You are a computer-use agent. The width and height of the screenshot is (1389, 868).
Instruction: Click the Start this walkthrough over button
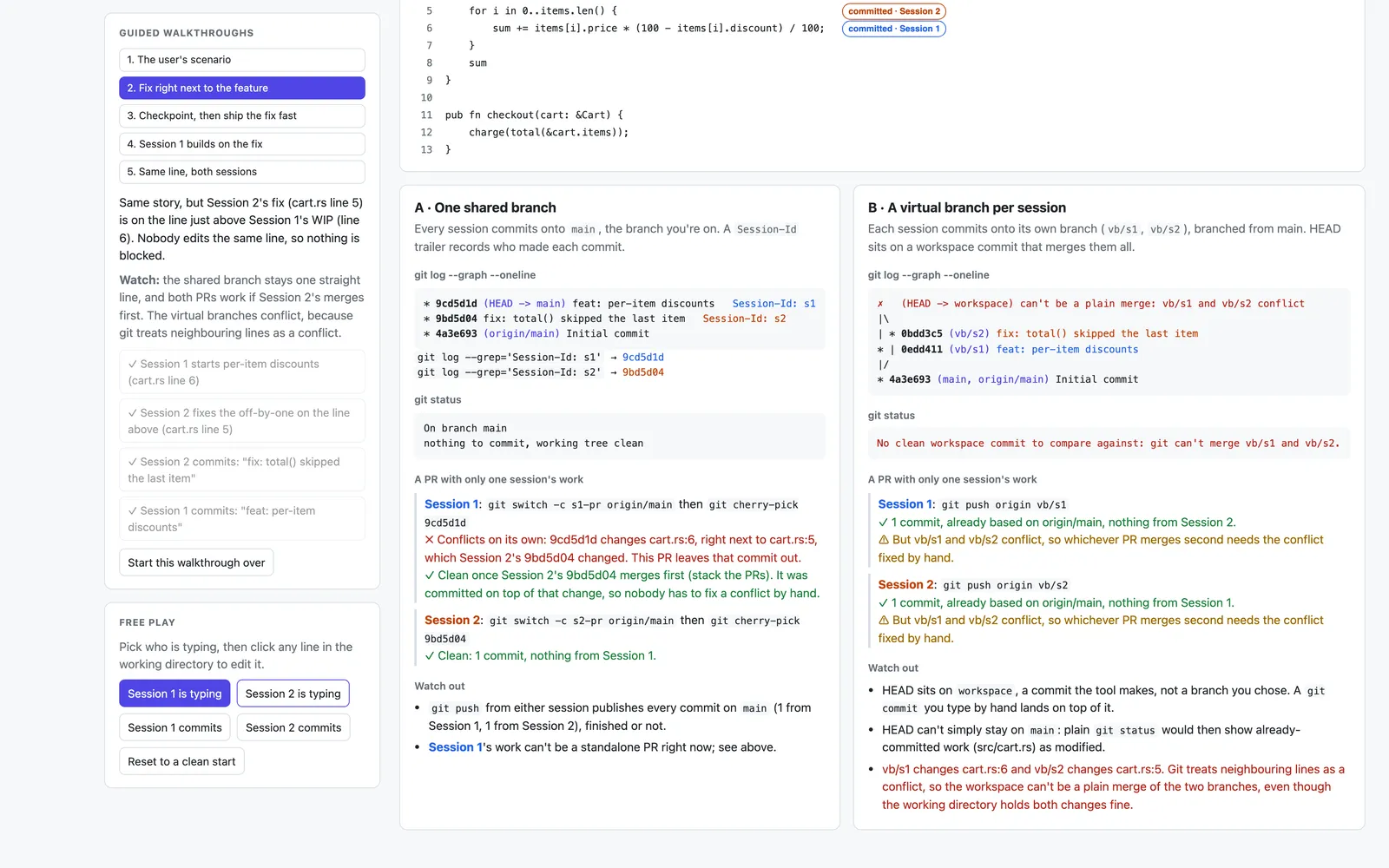[196, 562]
